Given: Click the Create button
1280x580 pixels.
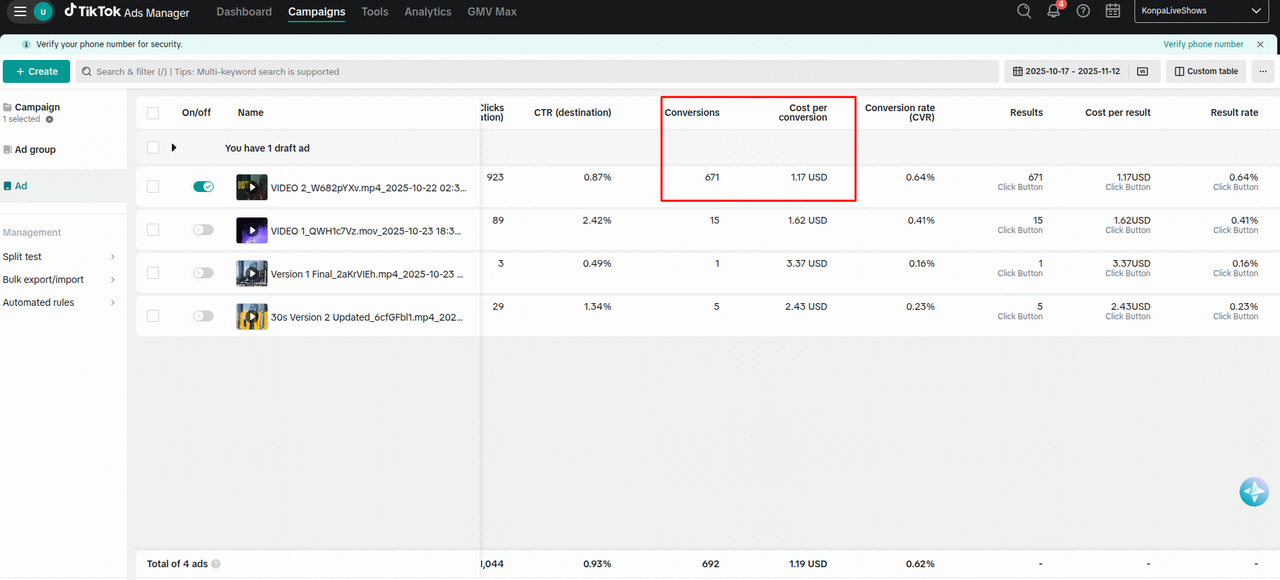Looking at the screenshot, I should (x=36, y=71).
